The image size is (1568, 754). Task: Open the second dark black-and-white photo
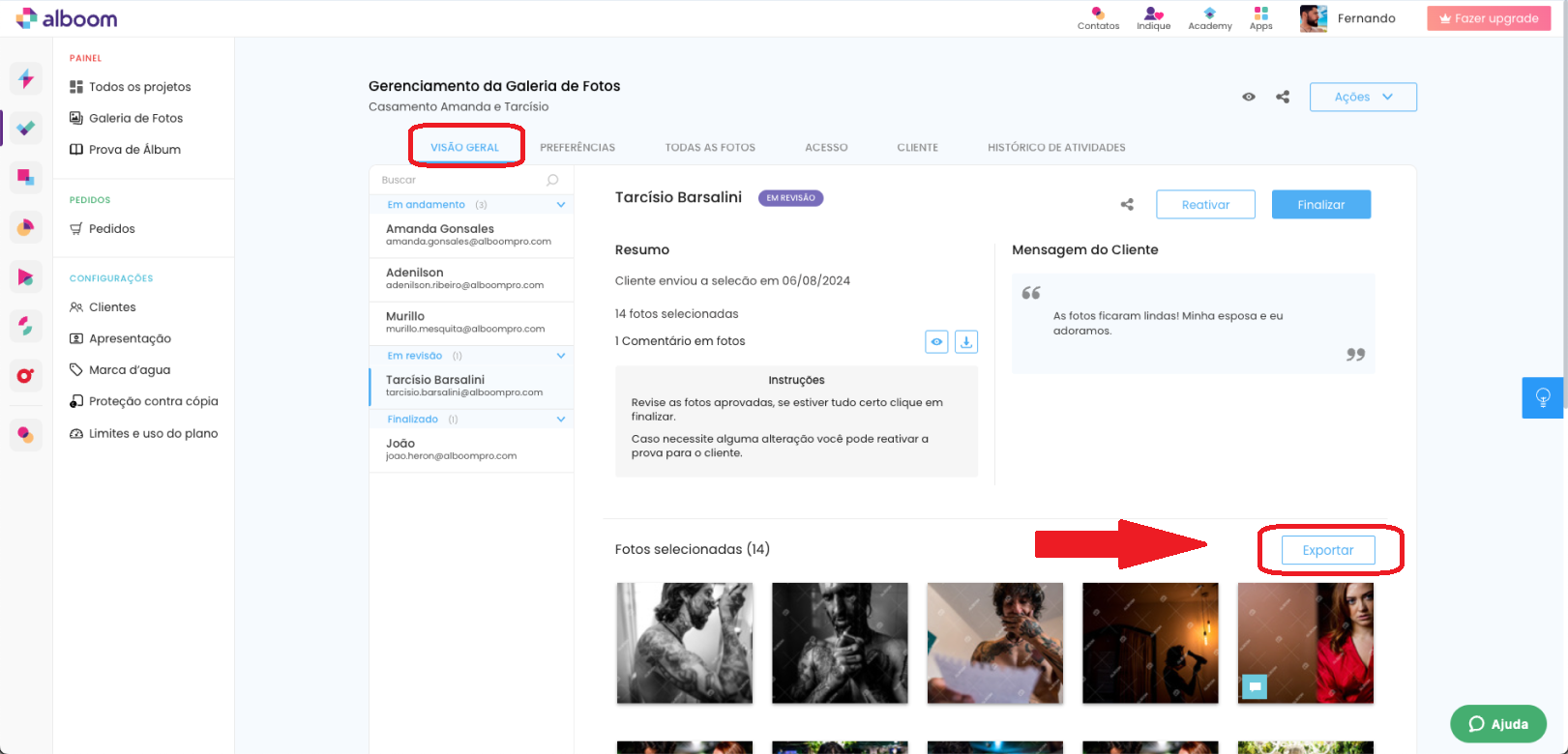click(840, 643)
